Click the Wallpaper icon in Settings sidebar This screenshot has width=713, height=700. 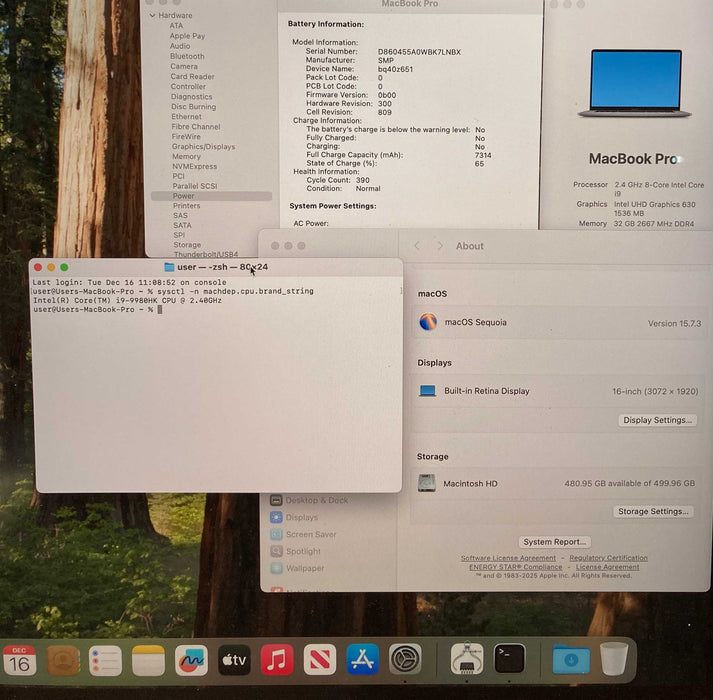click(276, 568)
